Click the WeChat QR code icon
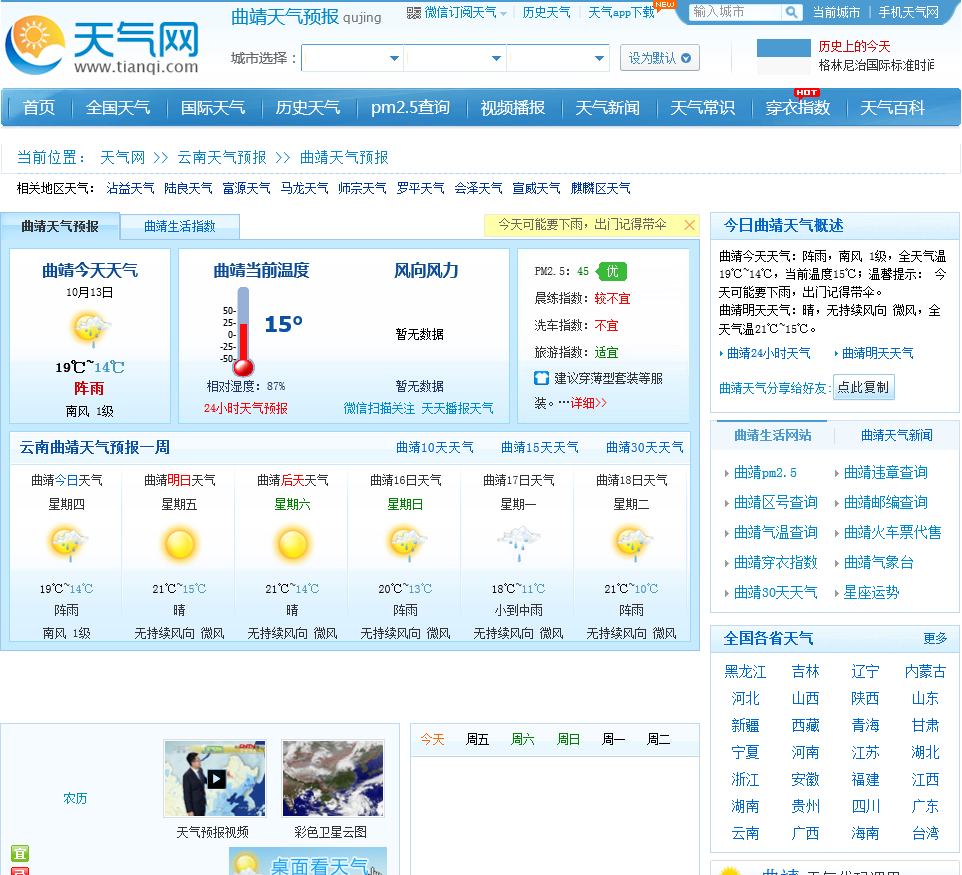962x875 pixels. (x=414, y=13)
